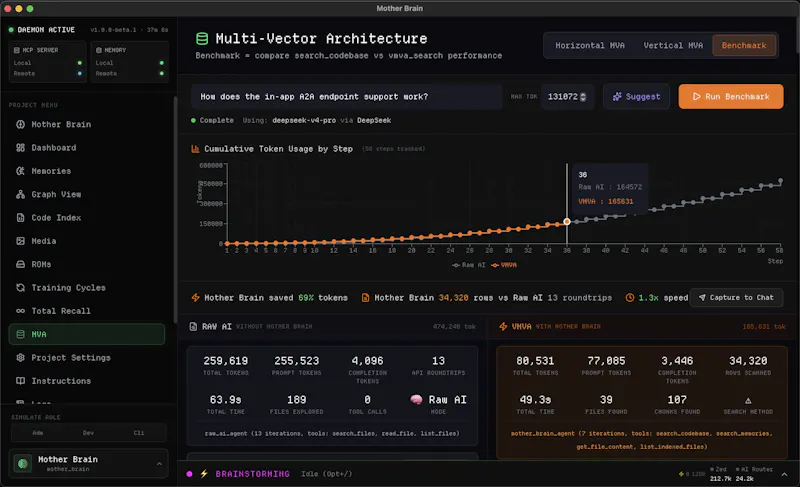Open Graph View menu item
This screenshot has width=800, height=487.
pos(87,194)
